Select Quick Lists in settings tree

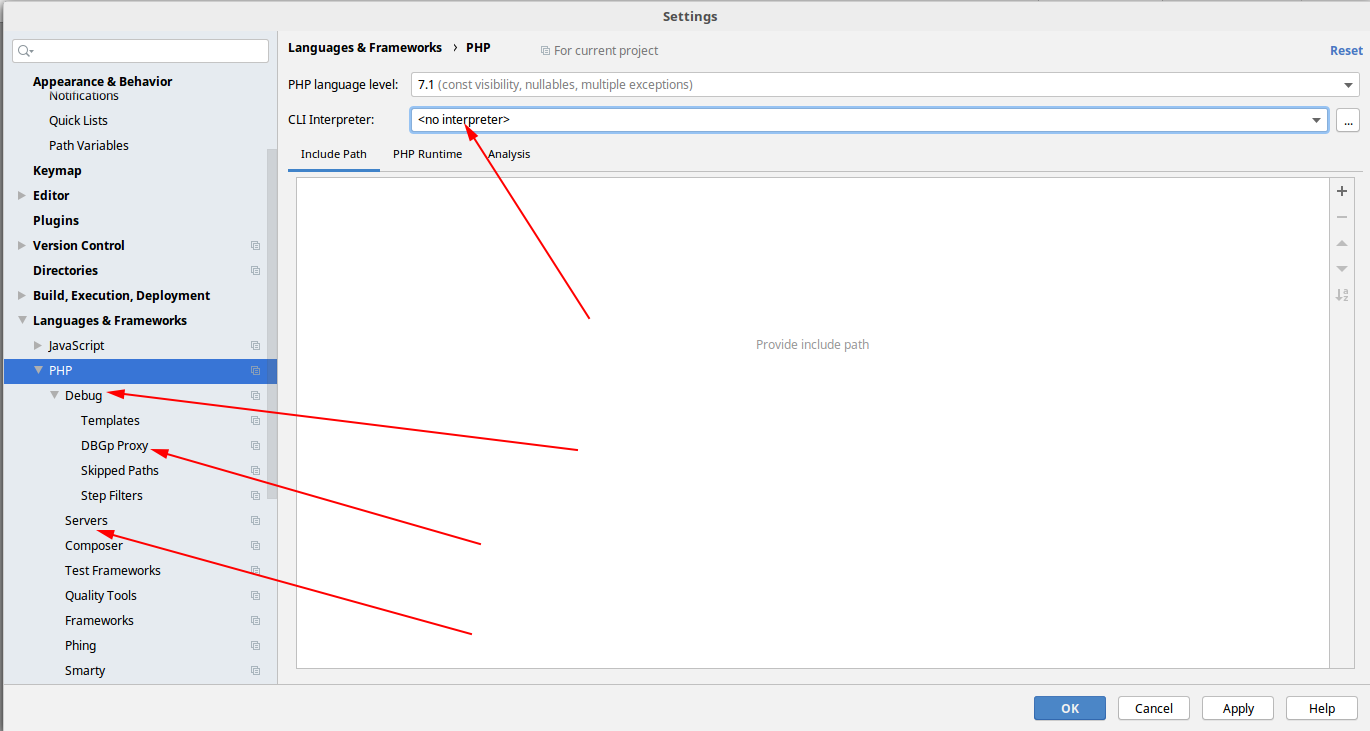[78, 121]
